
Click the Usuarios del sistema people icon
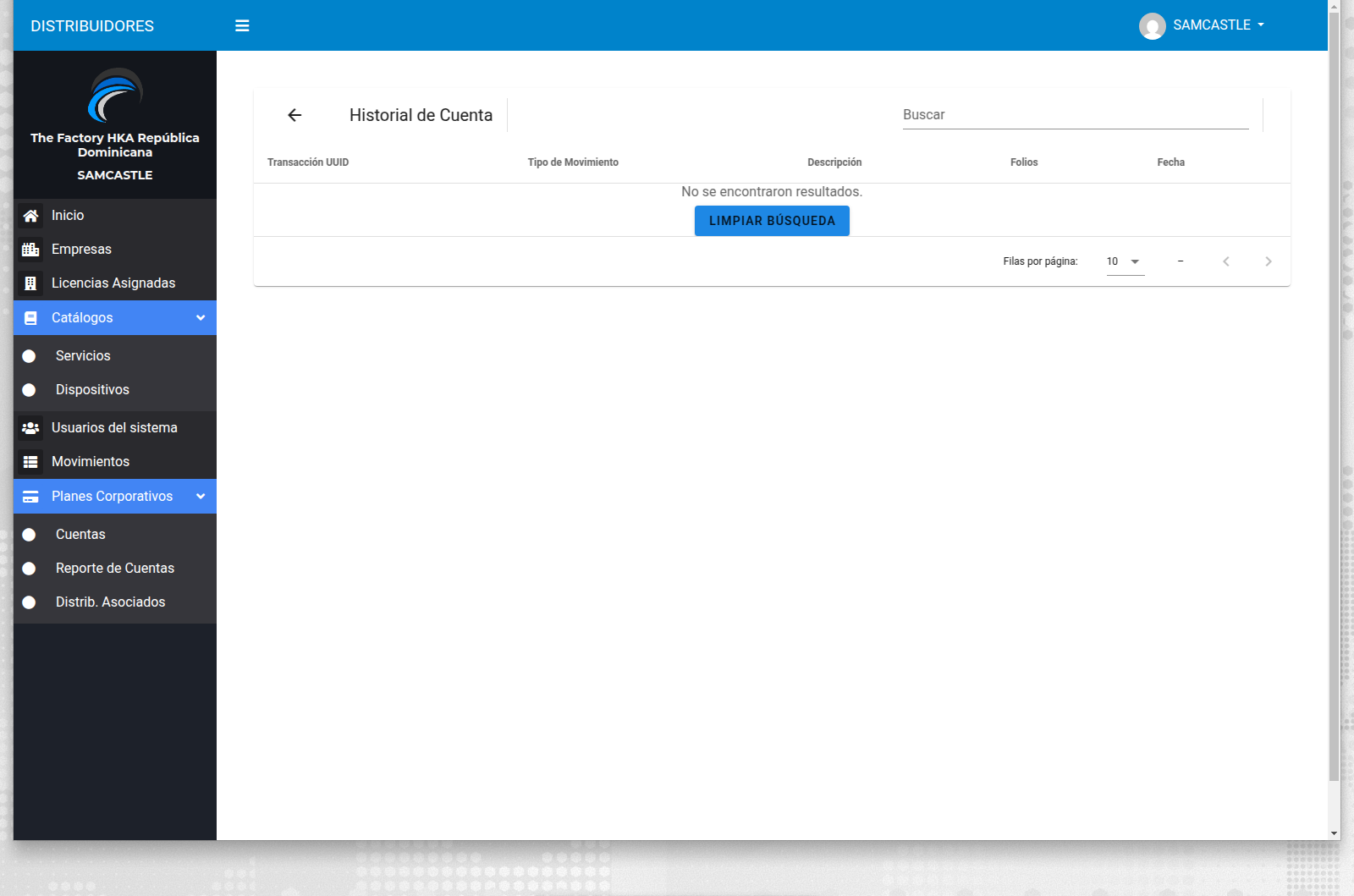click(x=30, y=428)
